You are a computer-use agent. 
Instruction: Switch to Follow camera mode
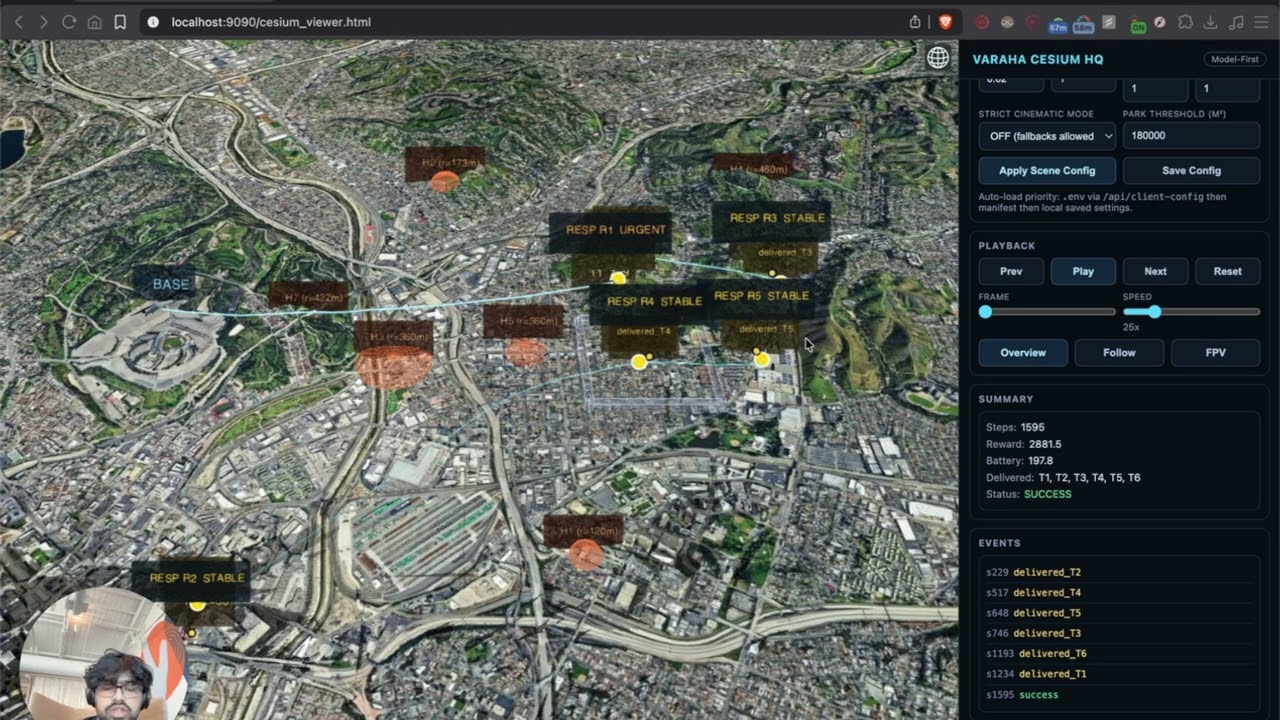pyautogui.click(x=1119, y=352)
